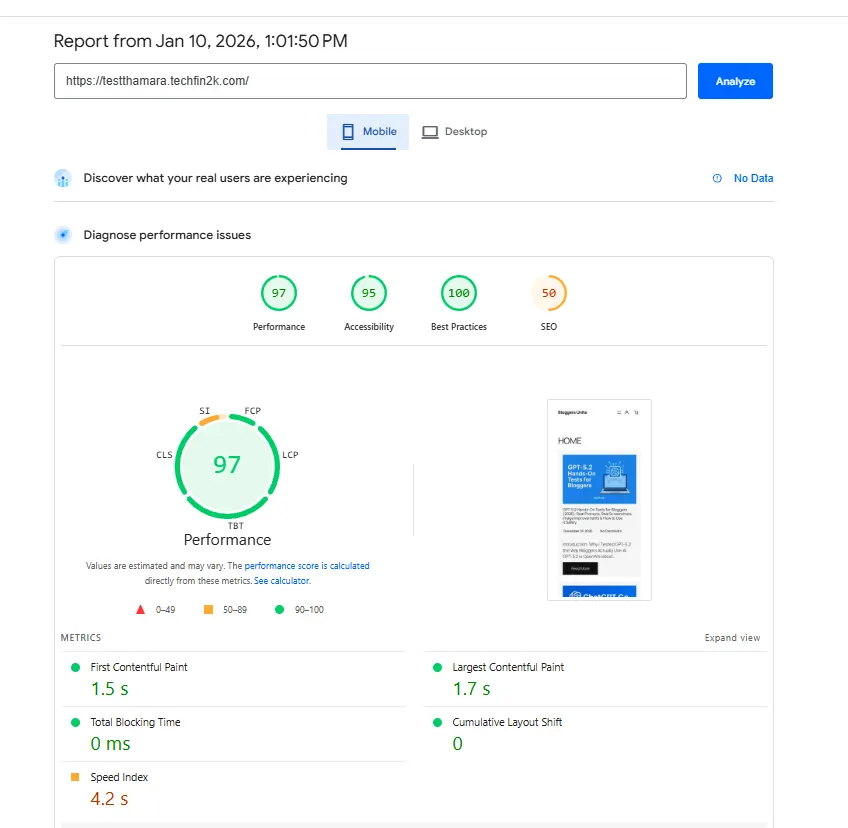Click the 4.2 s Speed Index value

pos(109,799)
